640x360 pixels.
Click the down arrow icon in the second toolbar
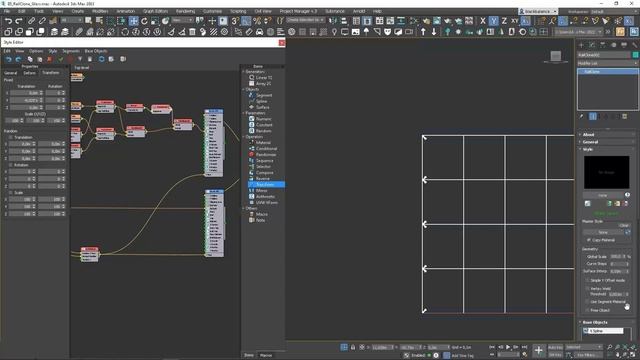pos(433,31)
